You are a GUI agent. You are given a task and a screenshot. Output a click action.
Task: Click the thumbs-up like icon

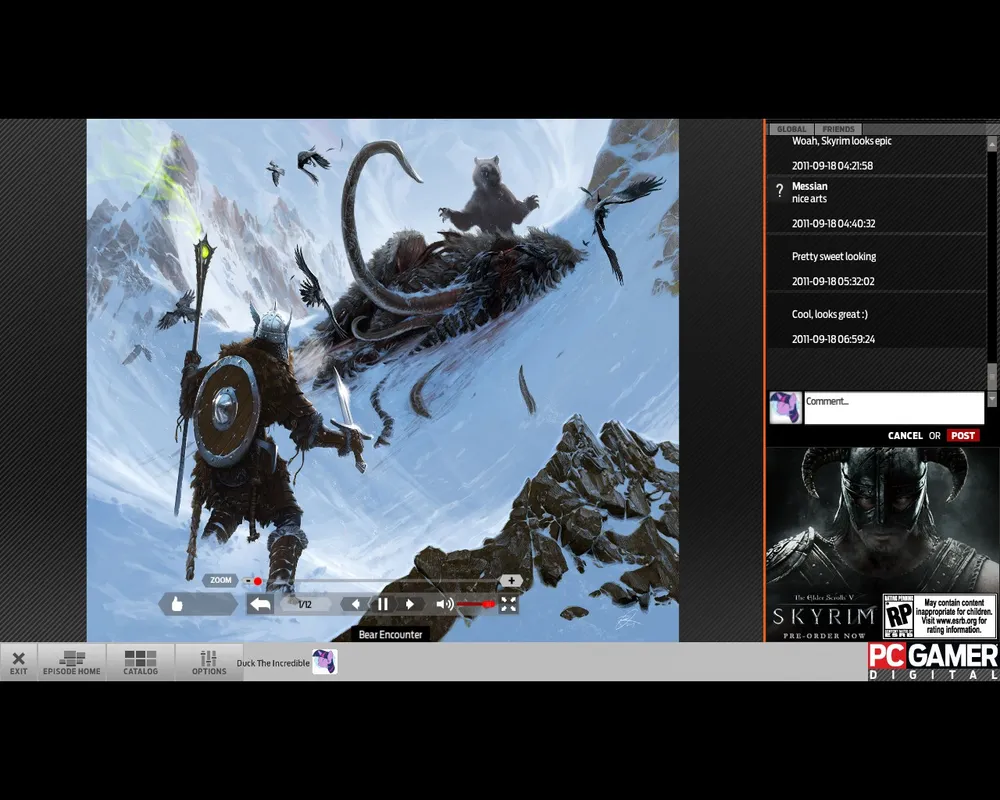click(x=178, y=604)
